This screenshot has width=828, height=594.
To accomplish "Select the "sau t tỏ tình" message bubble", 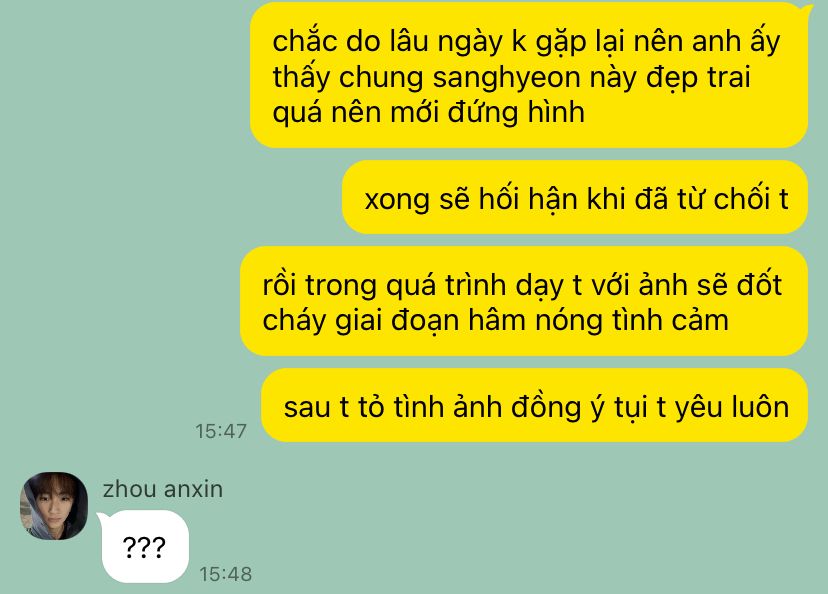I will click(x=534, y=406).
